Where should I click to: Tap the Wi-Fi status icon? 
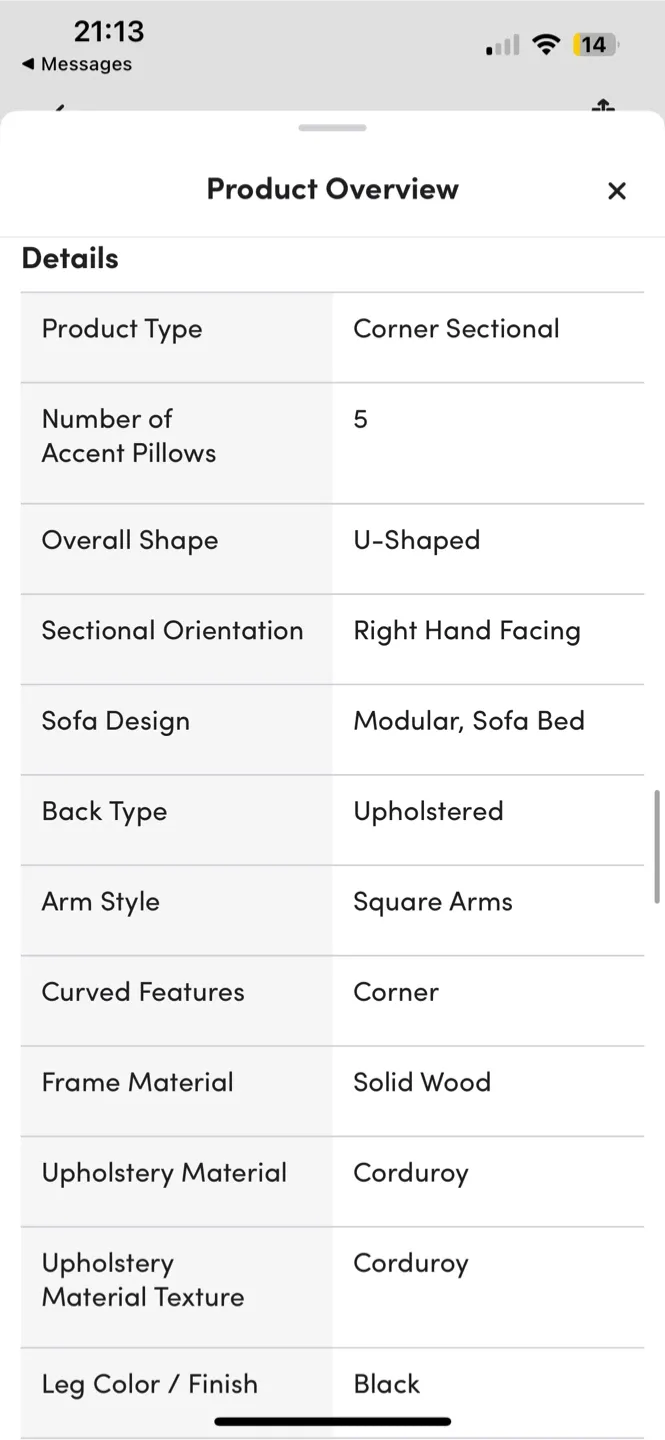click(545, 44)
